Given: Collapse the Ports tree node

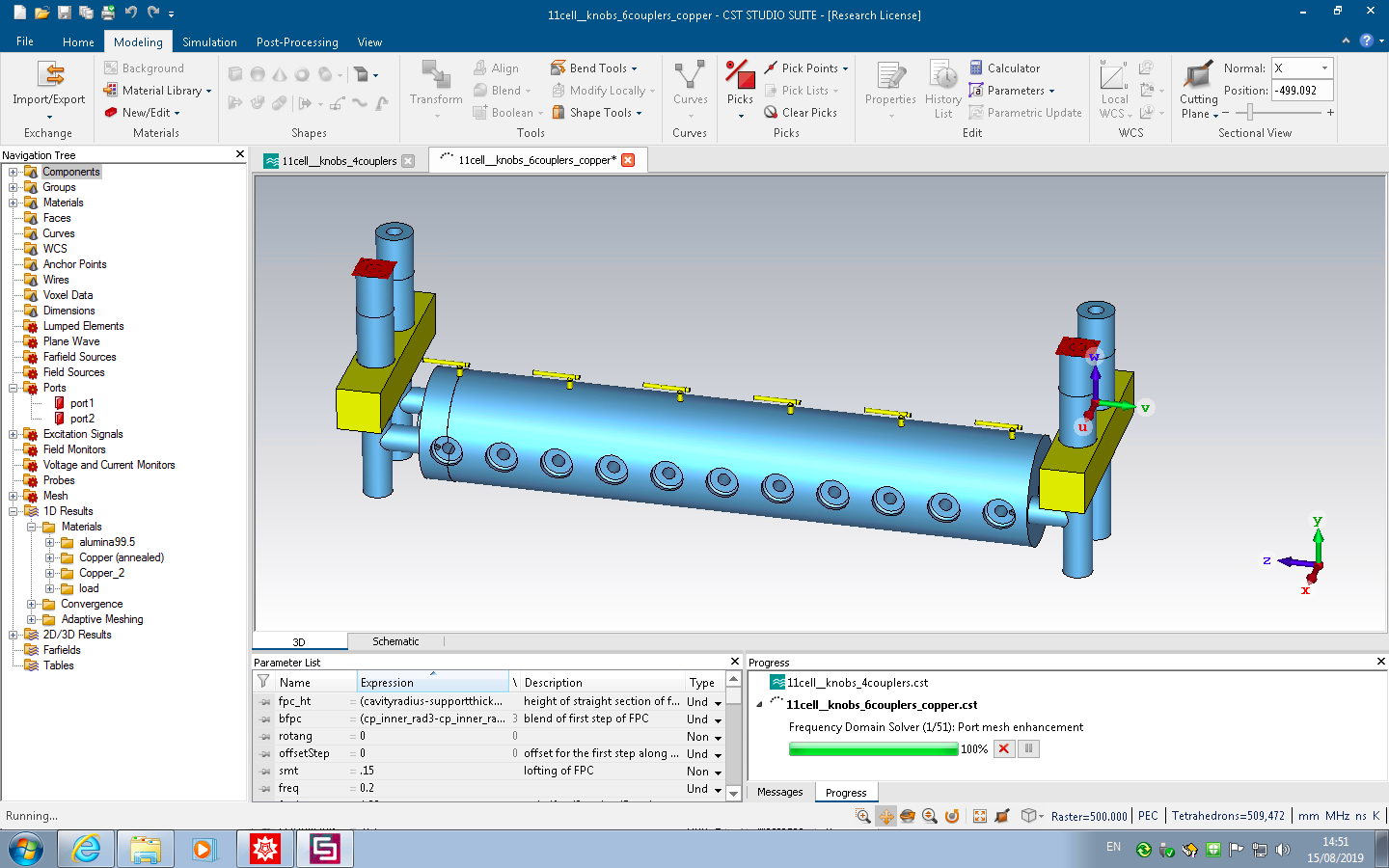Looking at the screenshot, I should pos(14,389).
